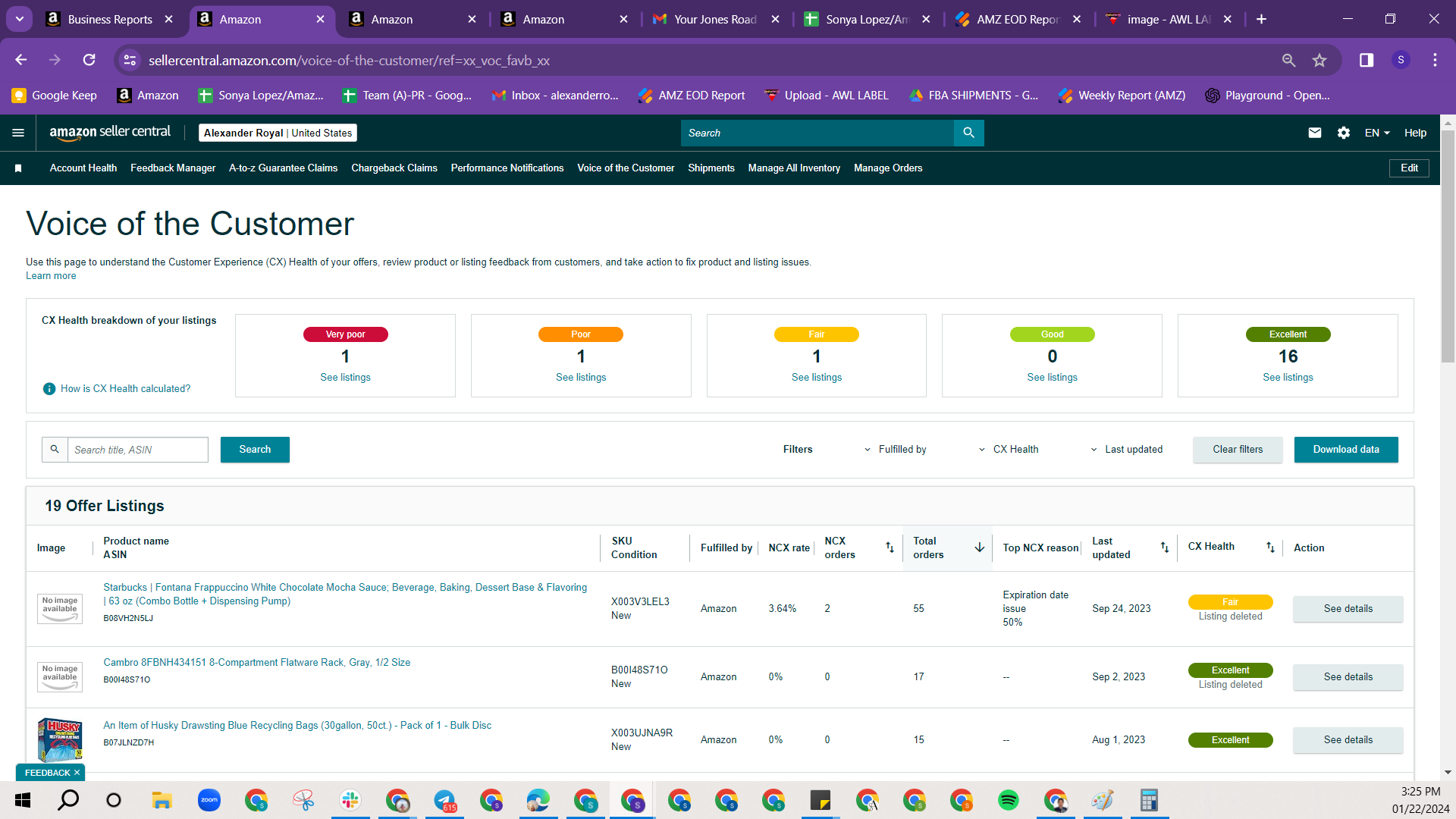Sort by NCX orders column arrows

coord(890,548)
